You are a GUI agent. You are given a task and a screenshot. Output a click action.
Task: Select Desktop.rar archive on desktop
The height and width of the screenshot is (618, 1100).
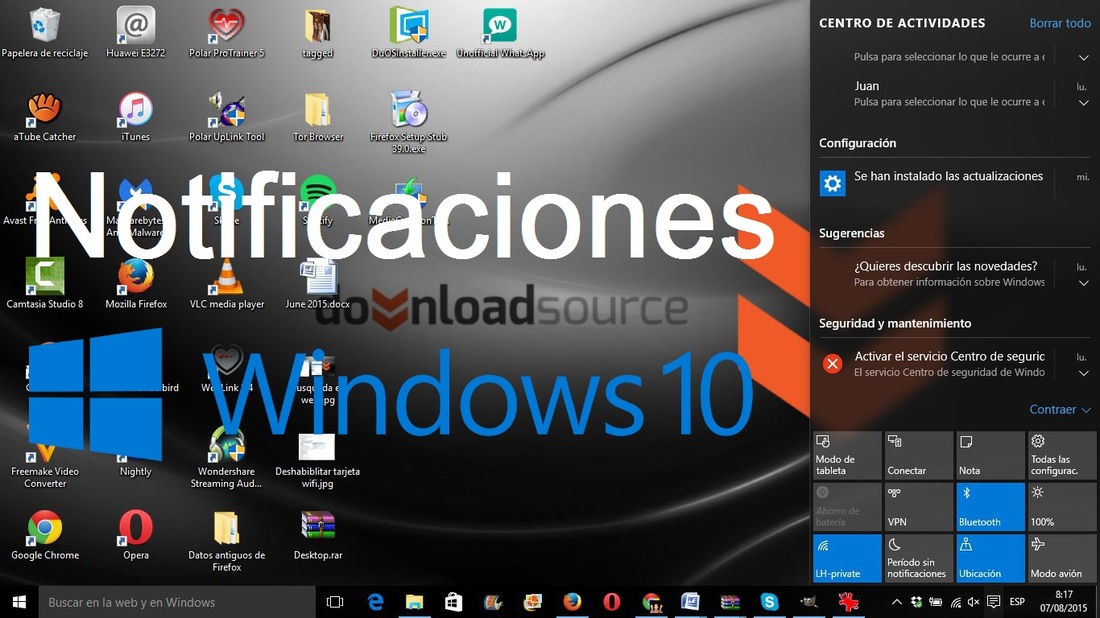tap(318, 535)
